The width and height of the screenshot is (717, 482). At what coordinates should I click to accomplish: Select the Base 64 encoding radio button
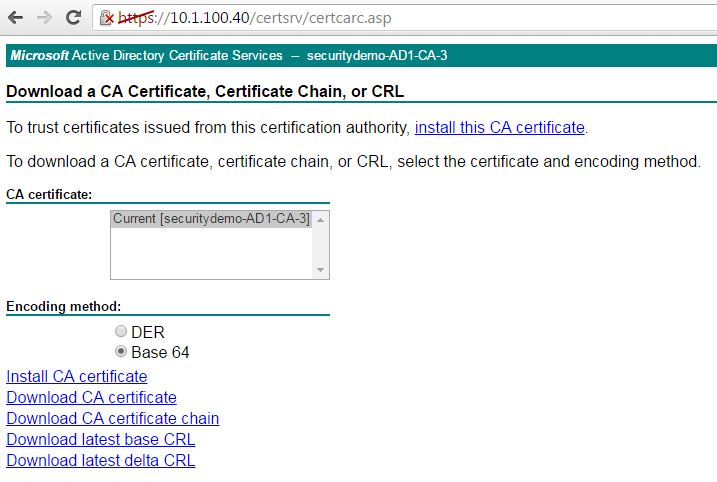[121, 351]
